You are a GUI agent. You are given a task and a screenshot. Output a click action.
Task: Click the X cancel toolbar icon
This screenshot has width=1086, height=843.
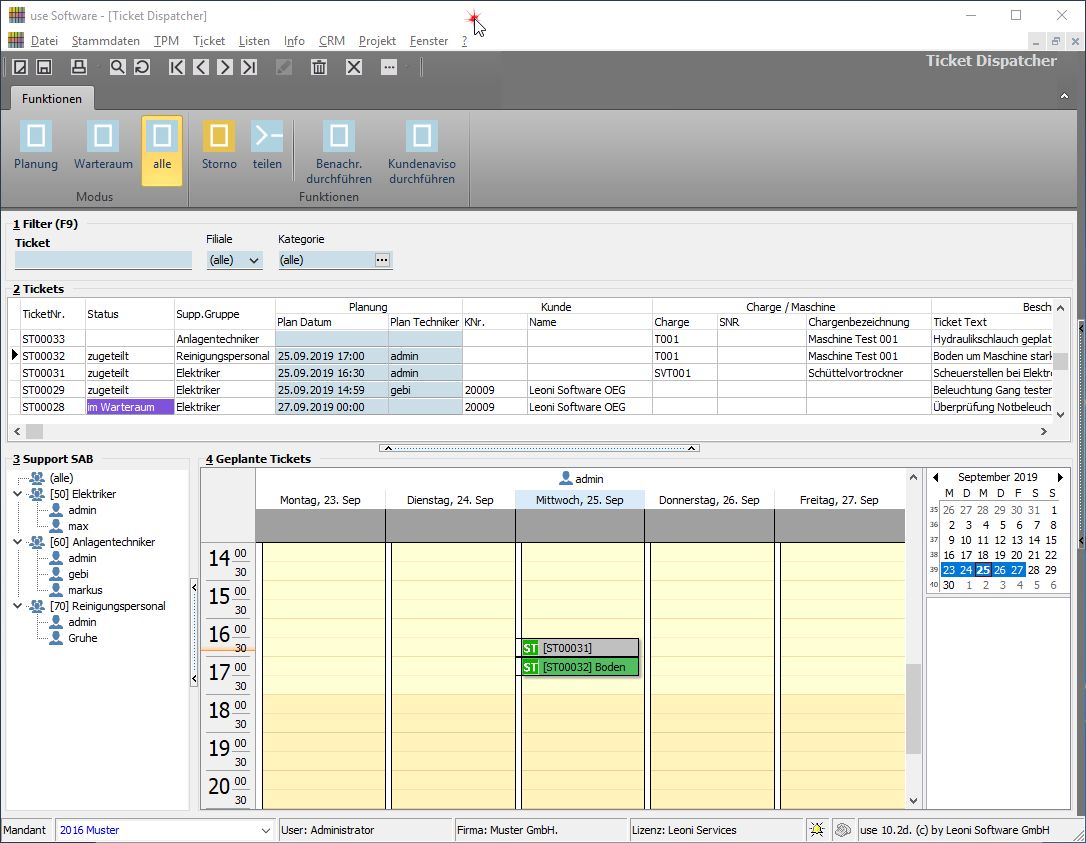coord(354,67)
